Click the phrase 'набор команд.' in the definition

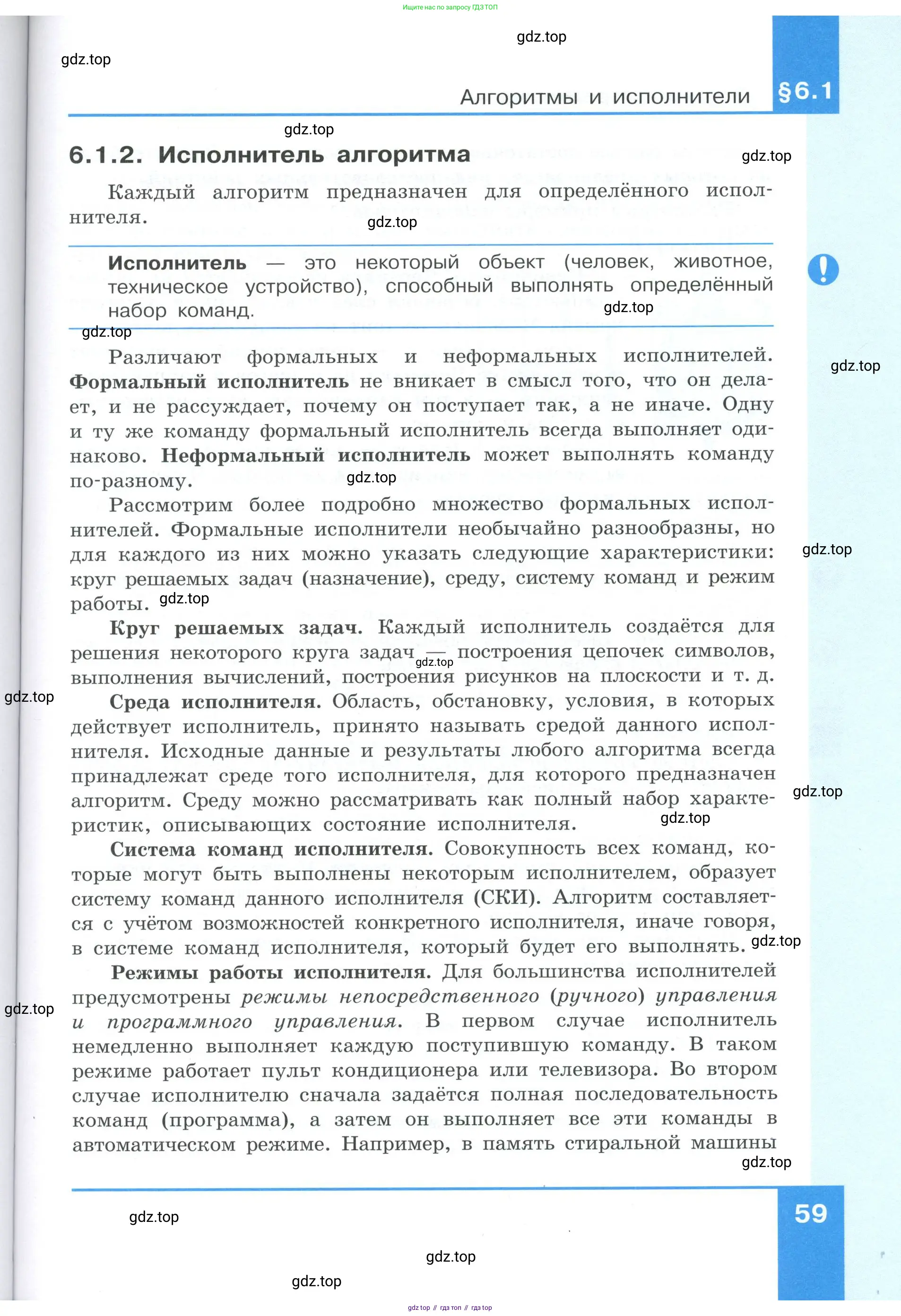[181, 311]
